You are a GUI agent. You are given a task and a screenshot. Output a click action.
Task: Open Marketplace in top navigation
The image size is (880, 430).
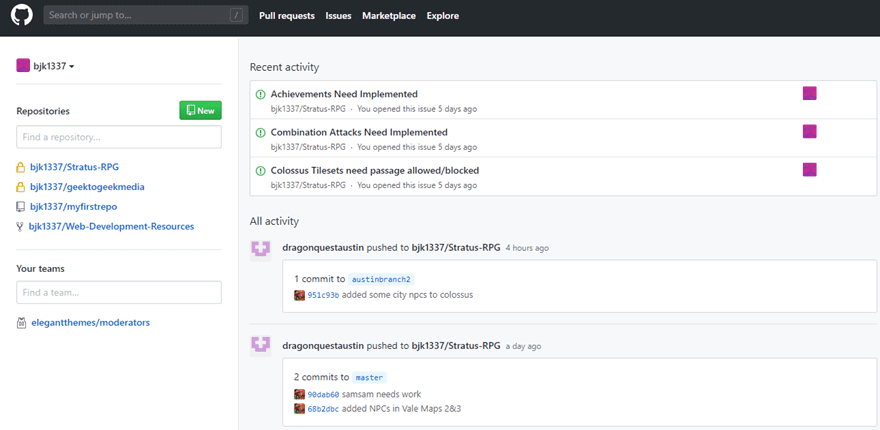389,16
